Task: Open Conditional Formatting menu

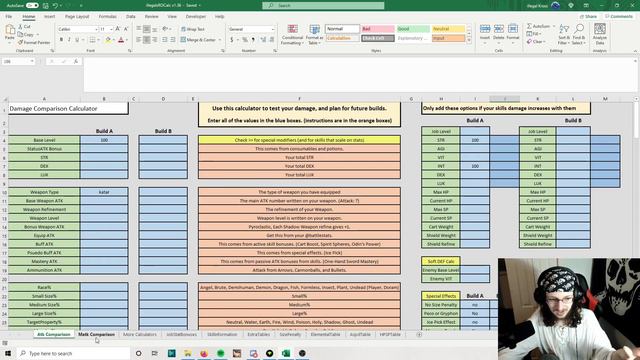Action: click(292, 35)
